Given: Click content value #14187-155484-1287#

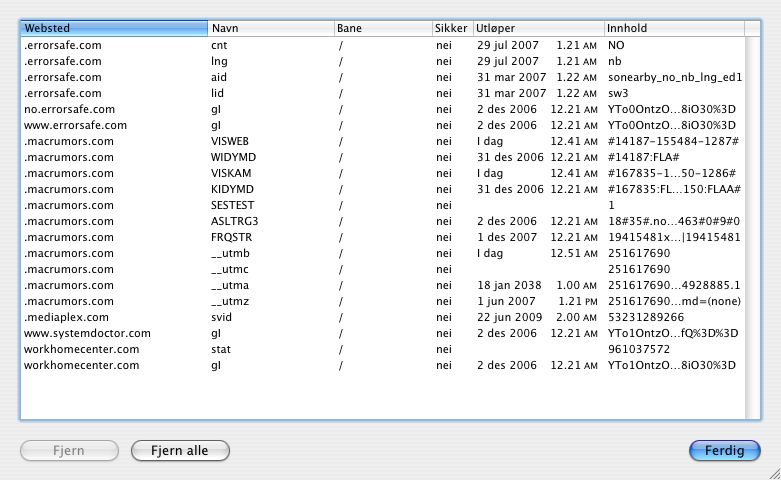Looking at the screenshot, I should tap(673, 141).
